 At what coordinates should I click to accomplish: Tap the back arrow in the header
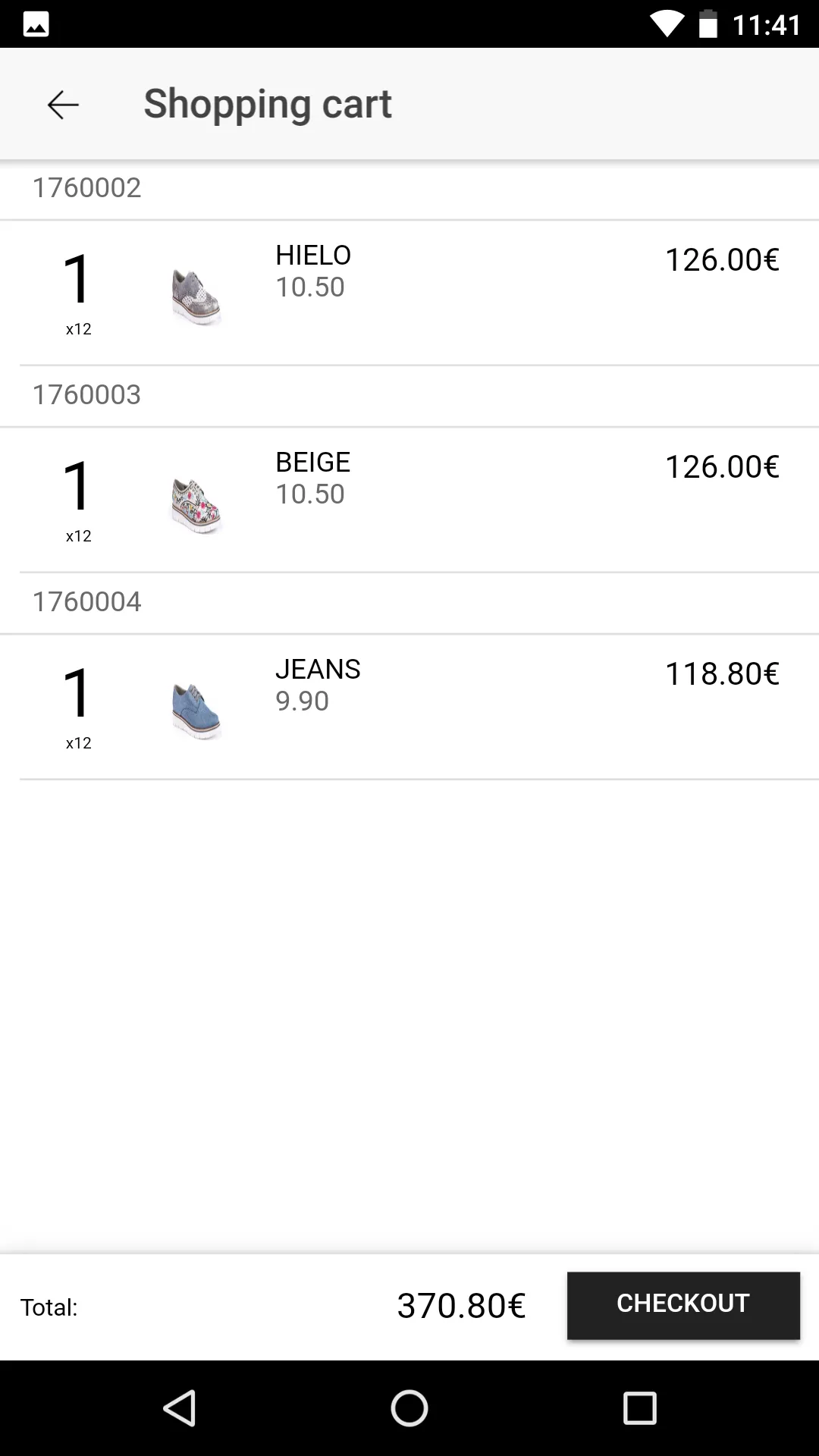(x=63, y=105)
